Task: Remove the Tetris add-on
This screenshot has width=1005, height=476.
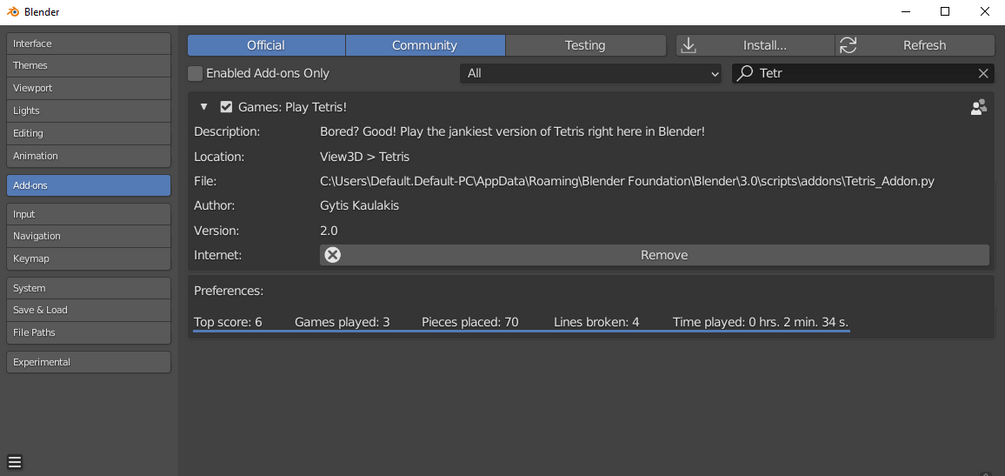Action: tap(654, 255)
